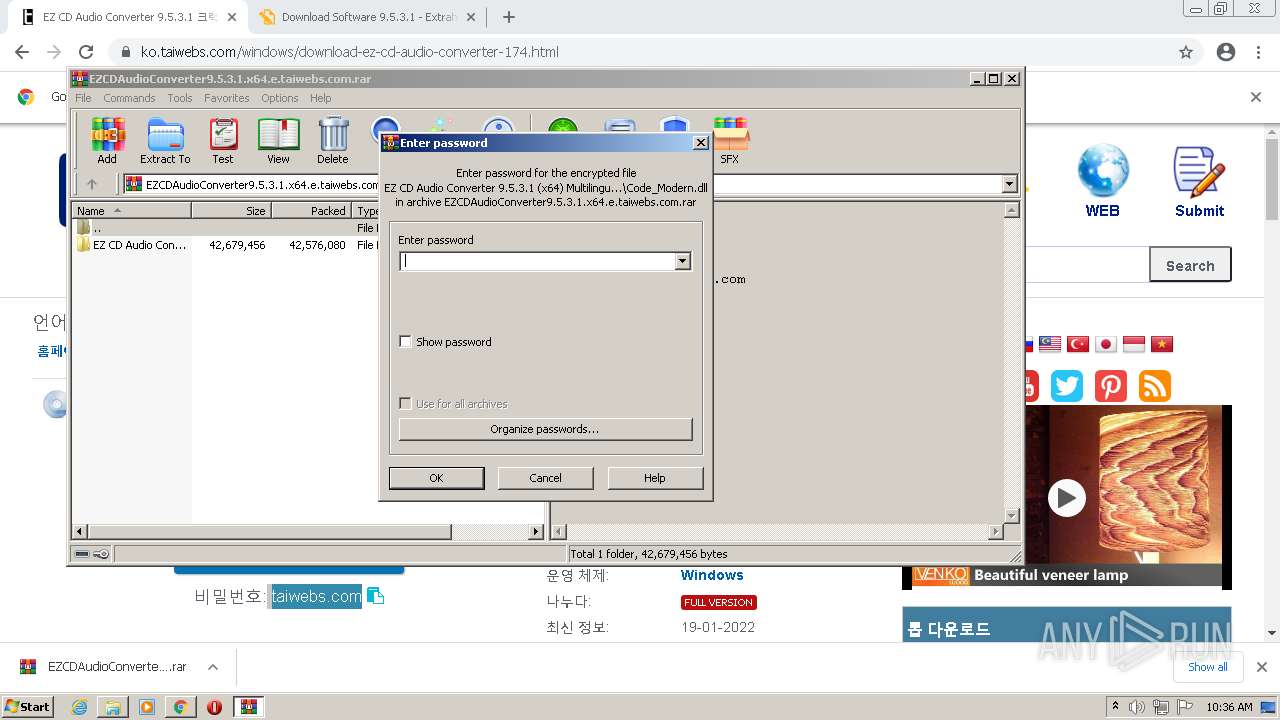Click the Windows link on the webpage
This screenshot has height=720, width=1280.
712,575
